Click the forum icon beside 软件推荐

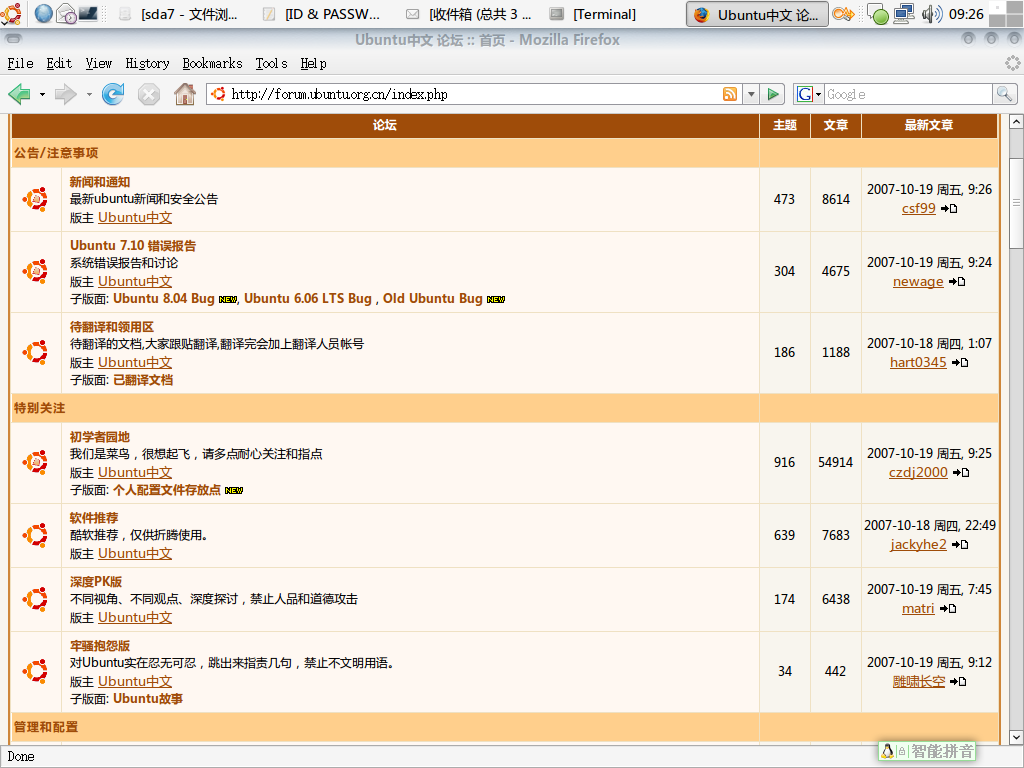(x=35, y=535)
